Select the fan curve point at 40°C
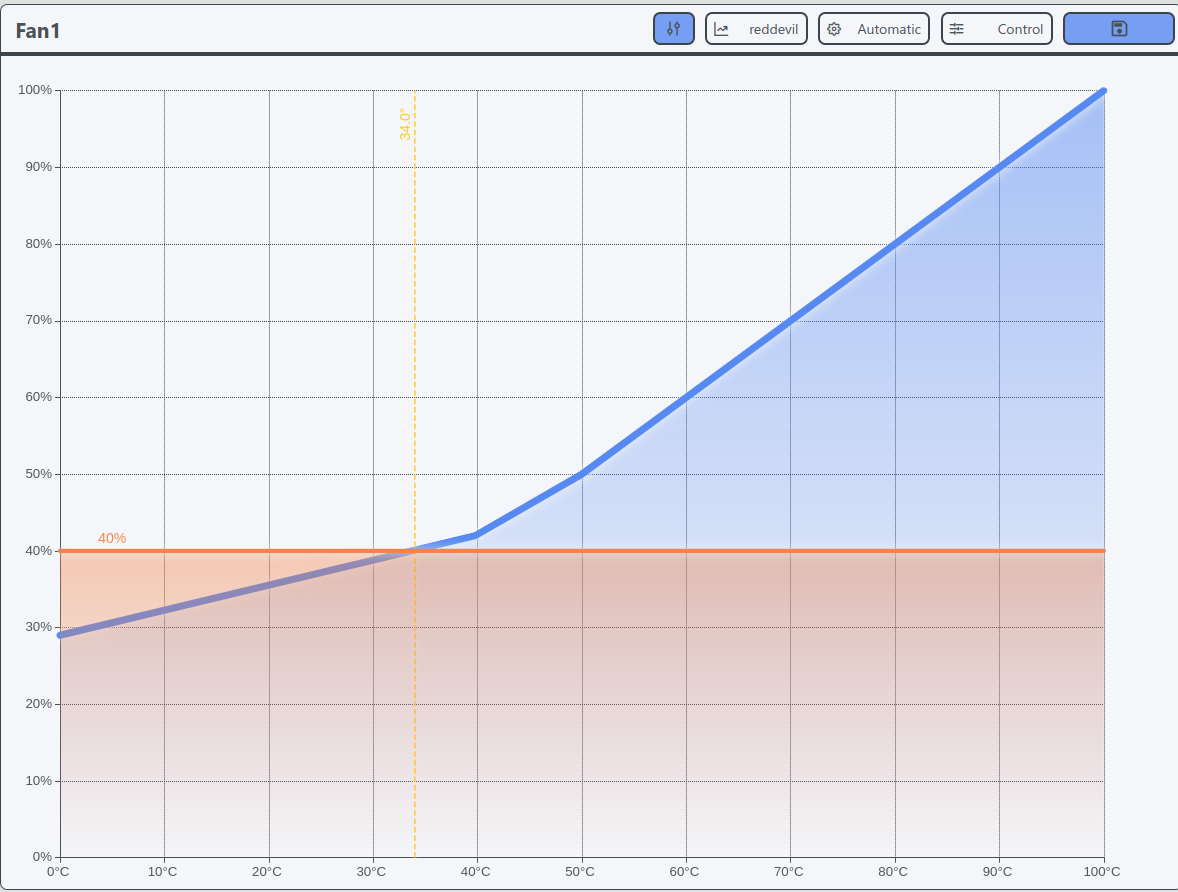The width and height of the screenshot is (1178, 892). click(477, 535)
